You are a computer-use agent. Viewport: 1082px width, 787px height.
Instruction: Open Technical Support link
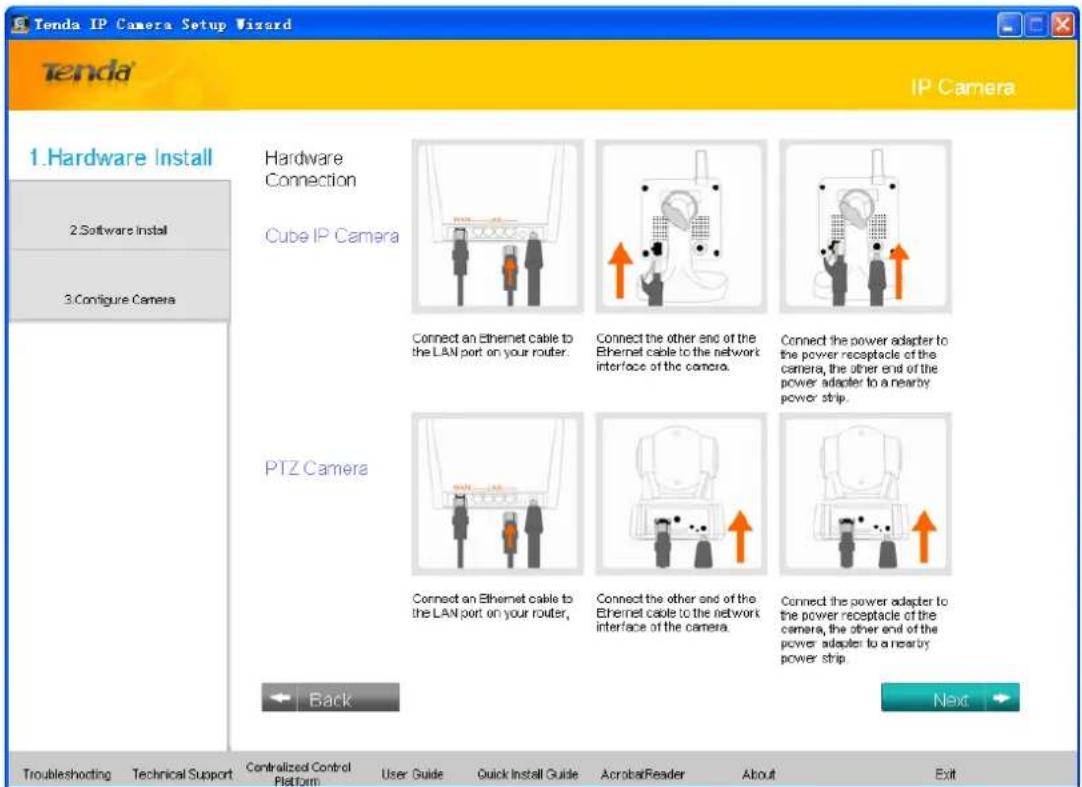click(x=182, y=774)
